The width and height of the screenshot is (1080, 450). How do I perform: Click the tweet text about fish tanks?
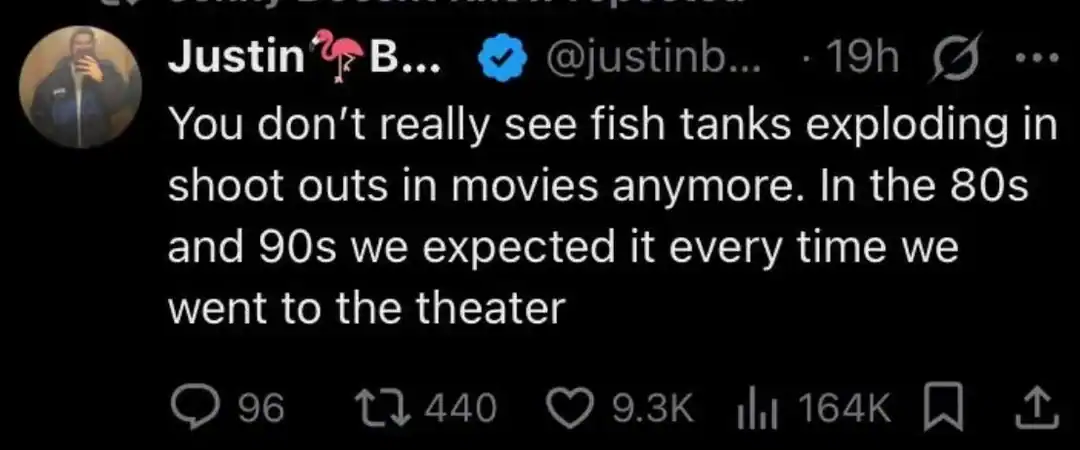(x=610, y=216)
